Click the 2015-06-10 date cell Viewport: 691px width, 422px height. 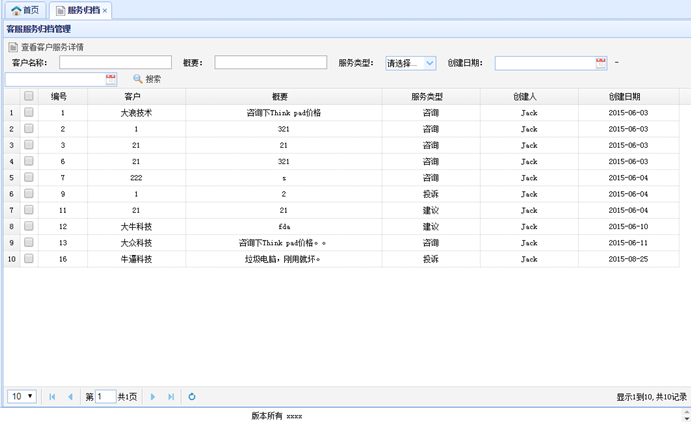click(628, 226)
